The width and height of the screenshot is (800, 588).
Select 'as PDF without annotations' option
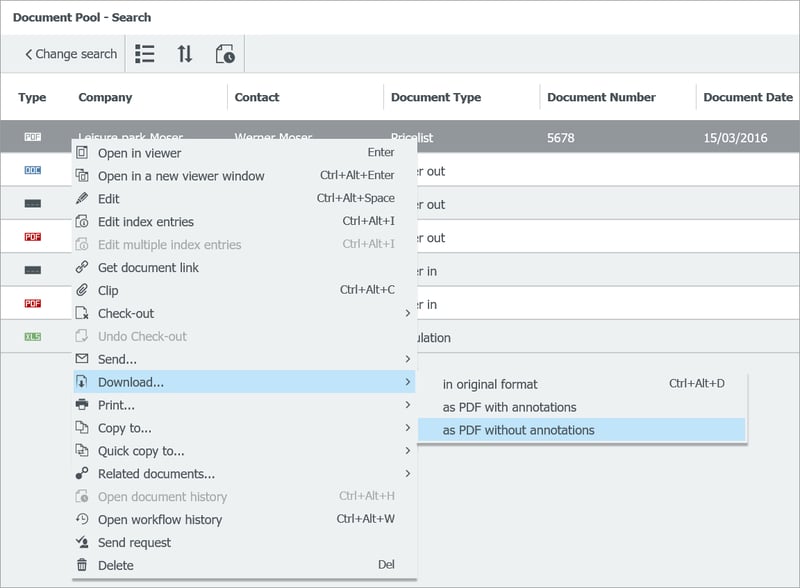click(x=519, y=430)
